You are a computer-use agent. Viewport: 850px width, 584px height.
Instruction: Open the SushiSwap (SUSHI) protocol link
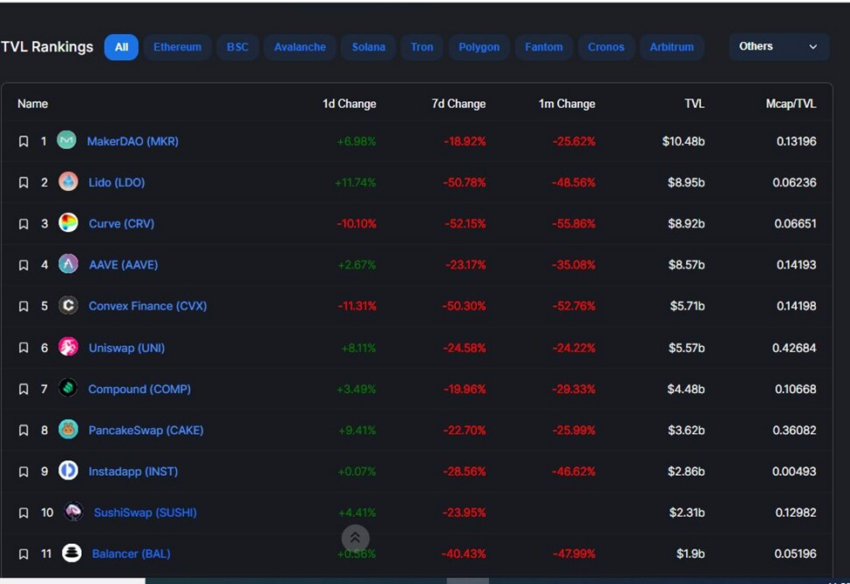pos(145,513)
